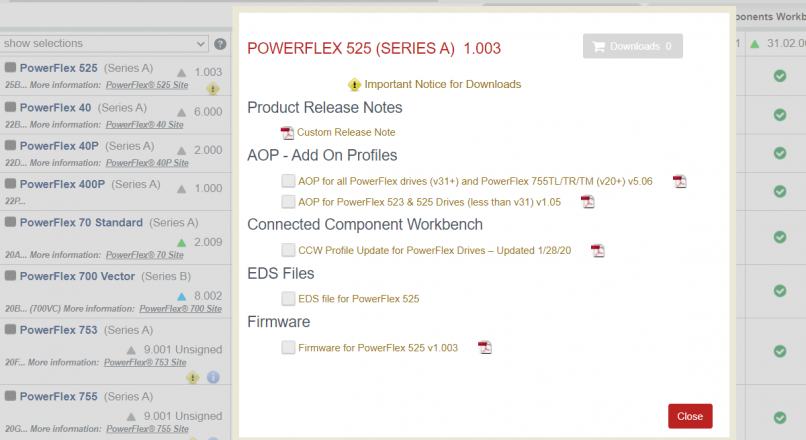
Task: Open the show selections dropdown
Action: click(104, 44)
